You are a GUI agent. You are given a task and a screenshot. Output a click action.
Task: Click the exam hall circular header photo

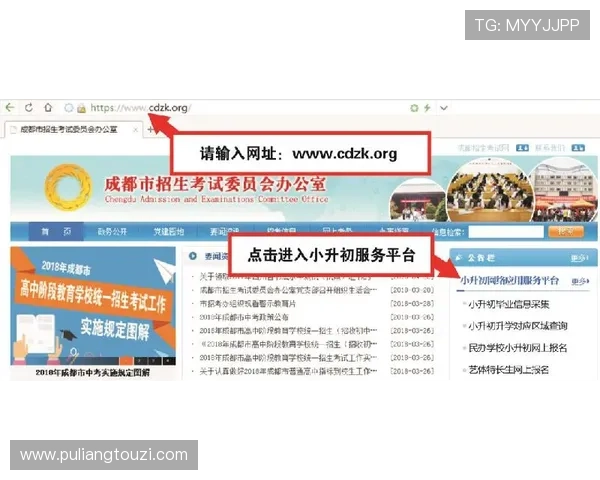pos(490,190)
